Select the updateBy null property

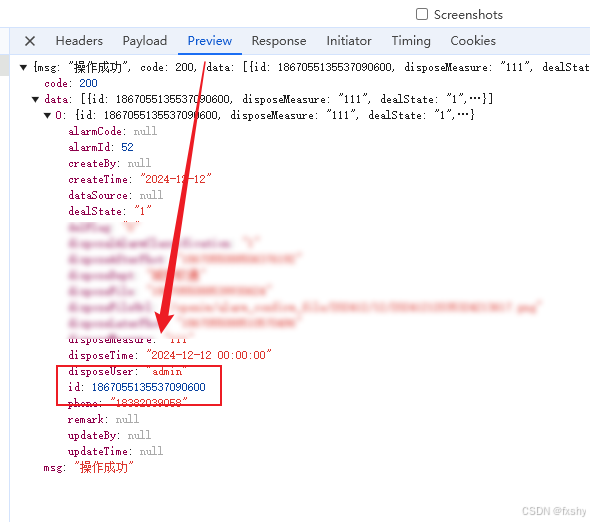tap(109, 435)
